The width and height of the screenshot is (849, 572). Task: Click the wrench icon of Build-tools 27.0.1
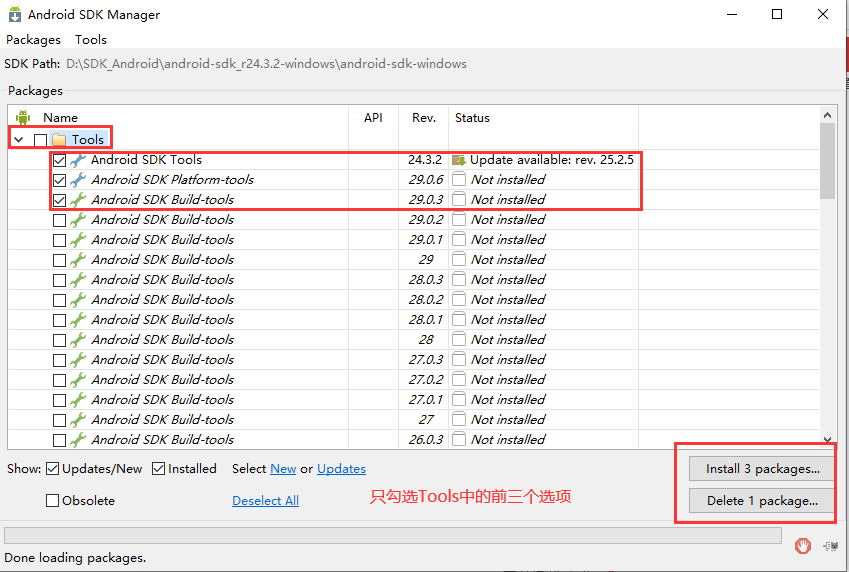click(x=78, y=400)
